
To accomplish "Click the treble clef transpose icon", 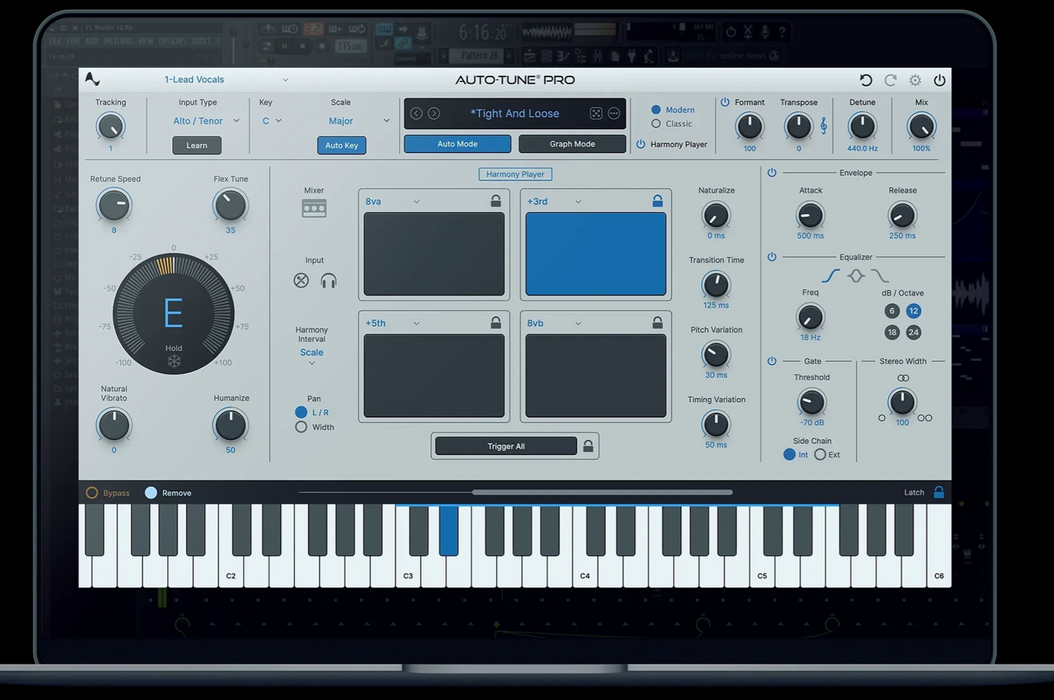I will click(823, 125).
